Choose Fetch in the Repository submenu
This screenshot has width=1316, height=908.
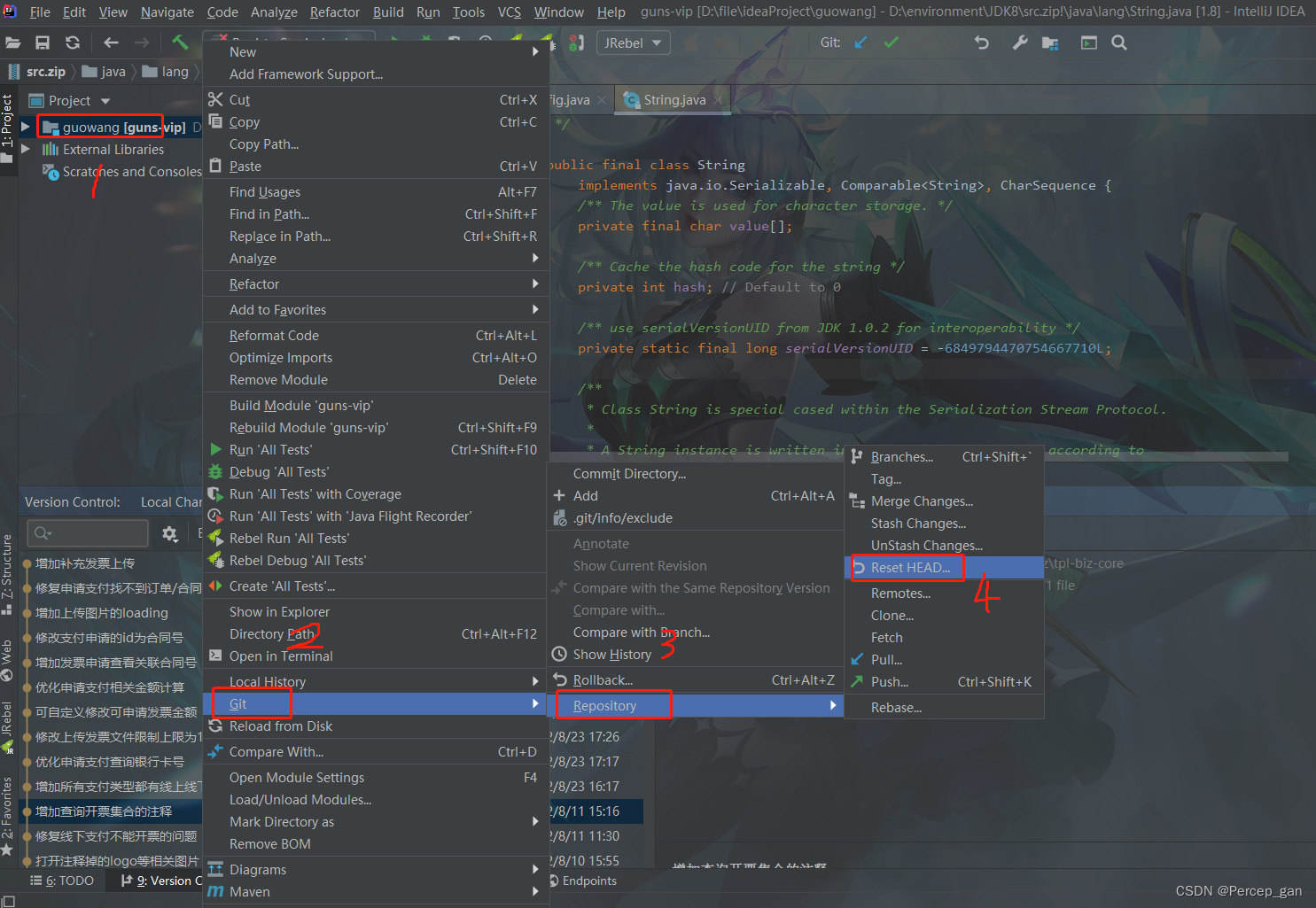(944, 637)
